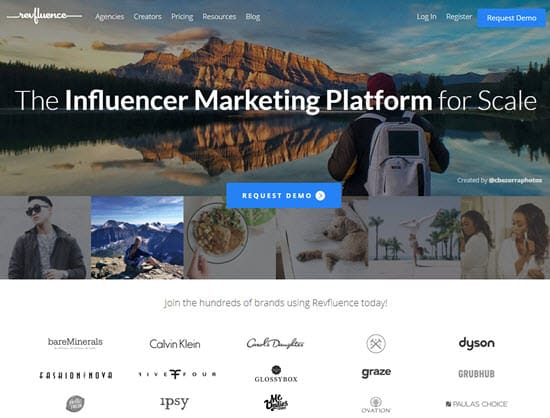Open the Resources navigation link

219,16
